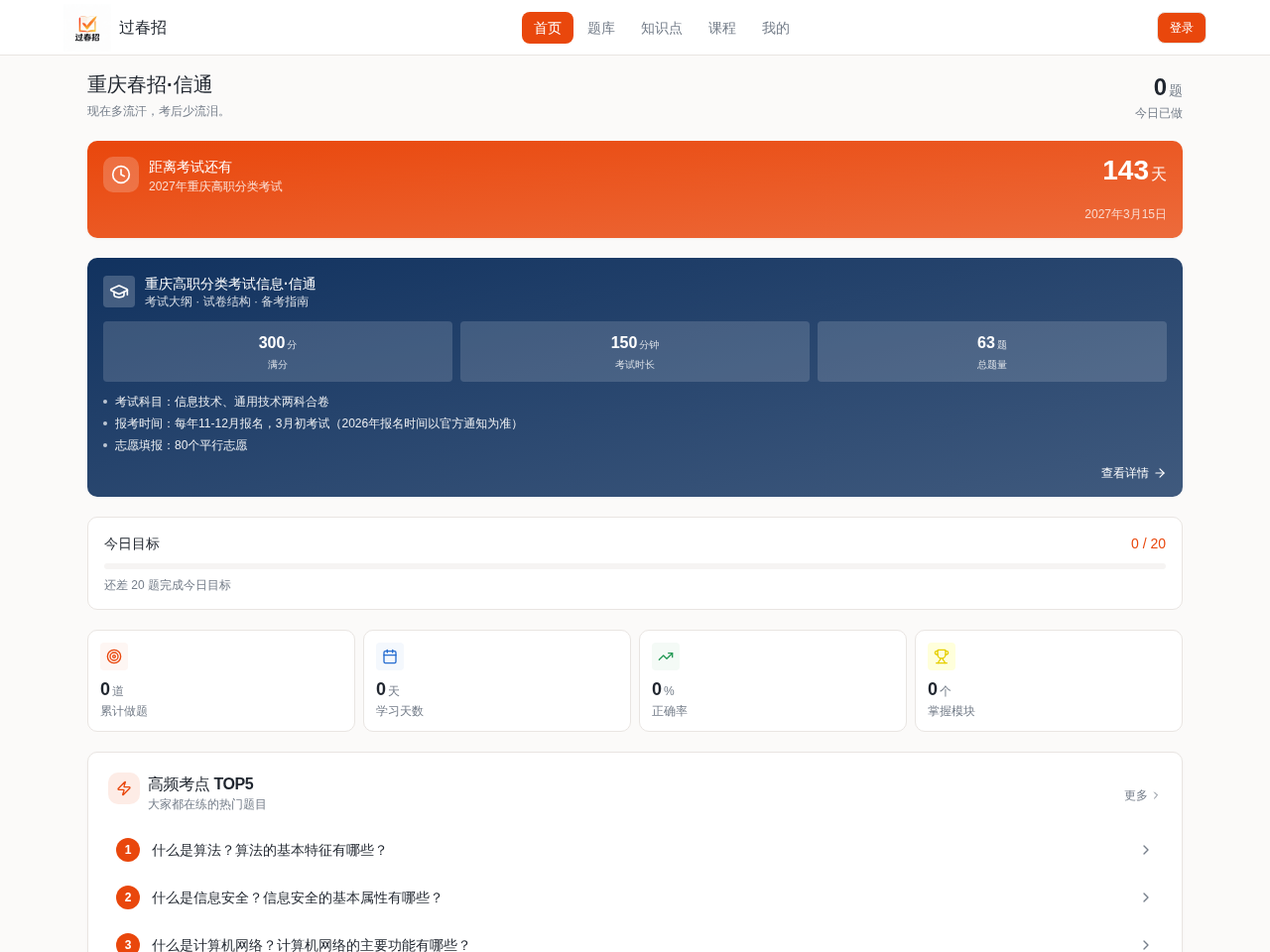The height and width of the screenshot is (952, 1270).
Task: Expand chevron on the 什么是信息安全 row
Action: coord(1146,897)
